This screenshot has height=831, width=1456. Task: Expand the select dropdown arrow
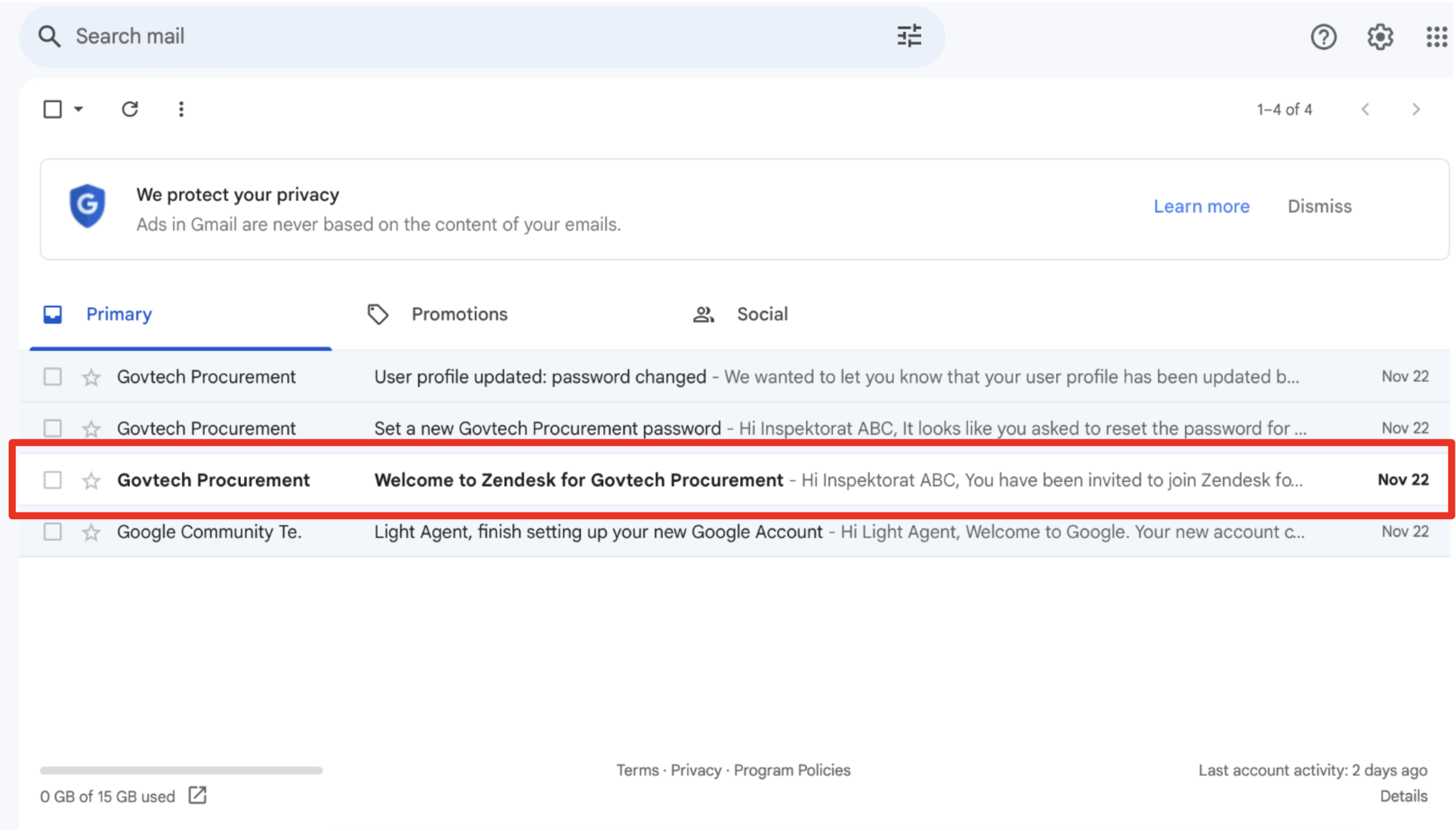(78, 109)
